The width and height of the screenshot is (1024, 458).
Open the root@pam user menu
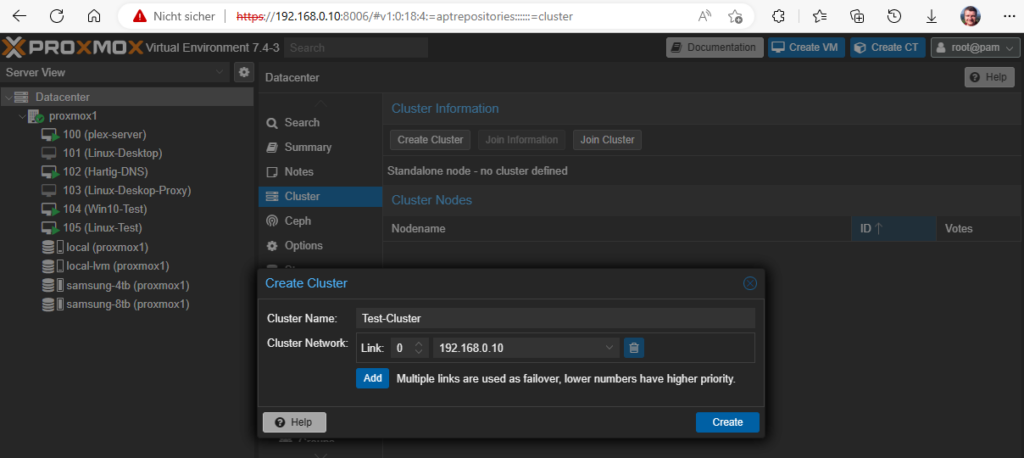pos(975,48)
